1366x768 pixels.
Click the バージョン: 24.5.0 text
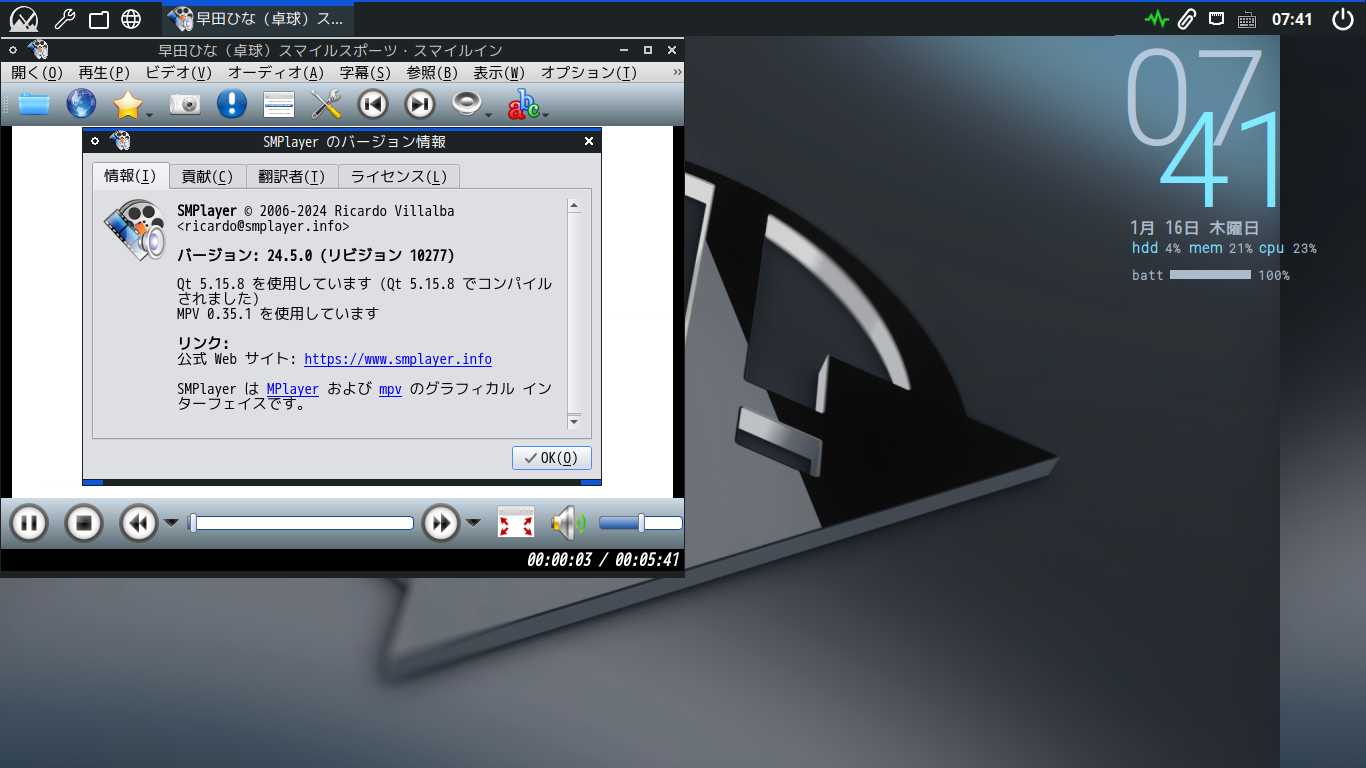[316, 255]
